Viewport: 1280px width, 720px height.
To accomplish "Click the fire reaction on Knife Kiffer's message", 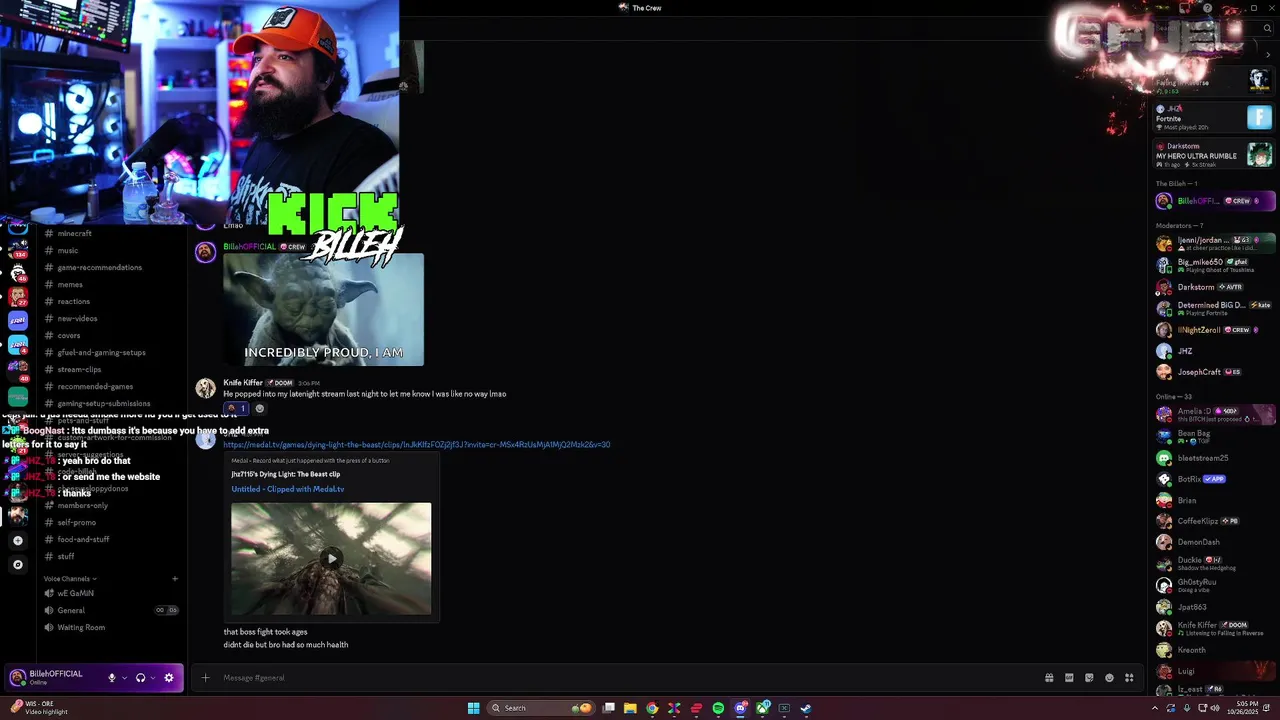I will pos(236,408).
